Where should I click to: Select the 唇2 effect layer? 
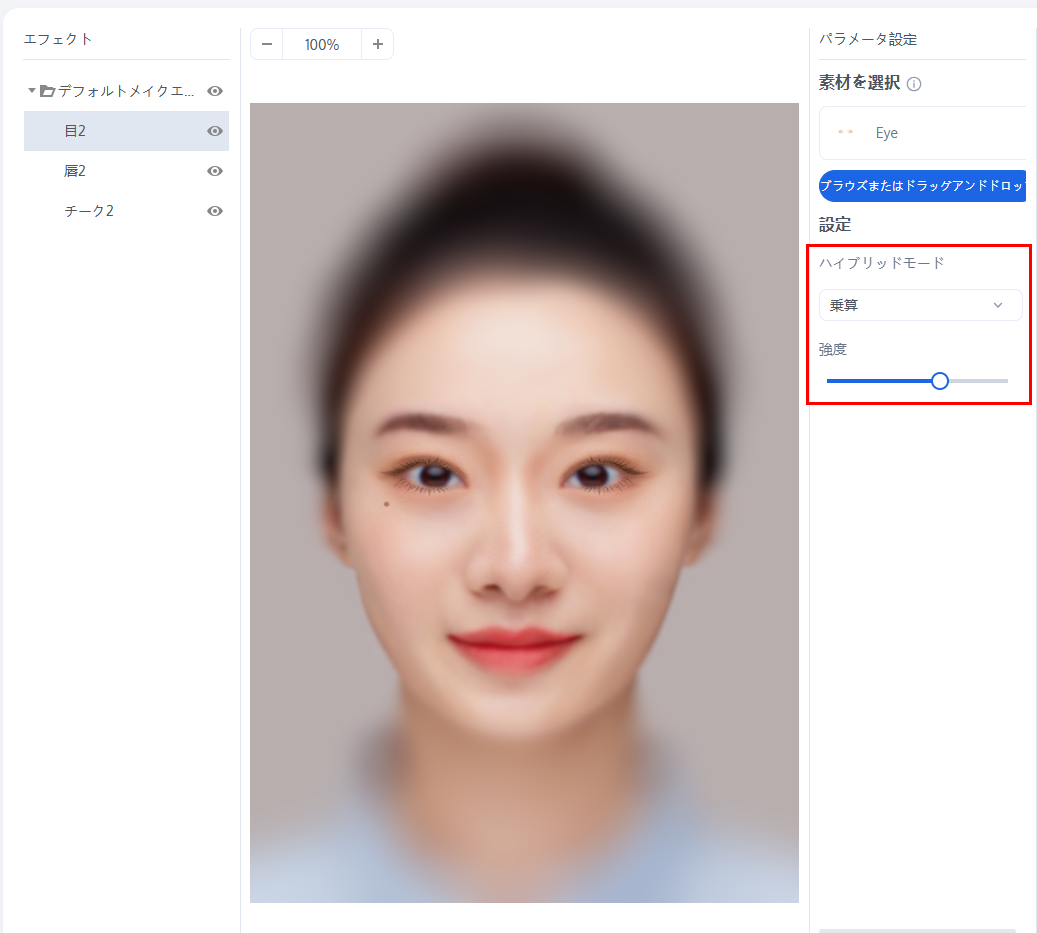pos(126,171)
